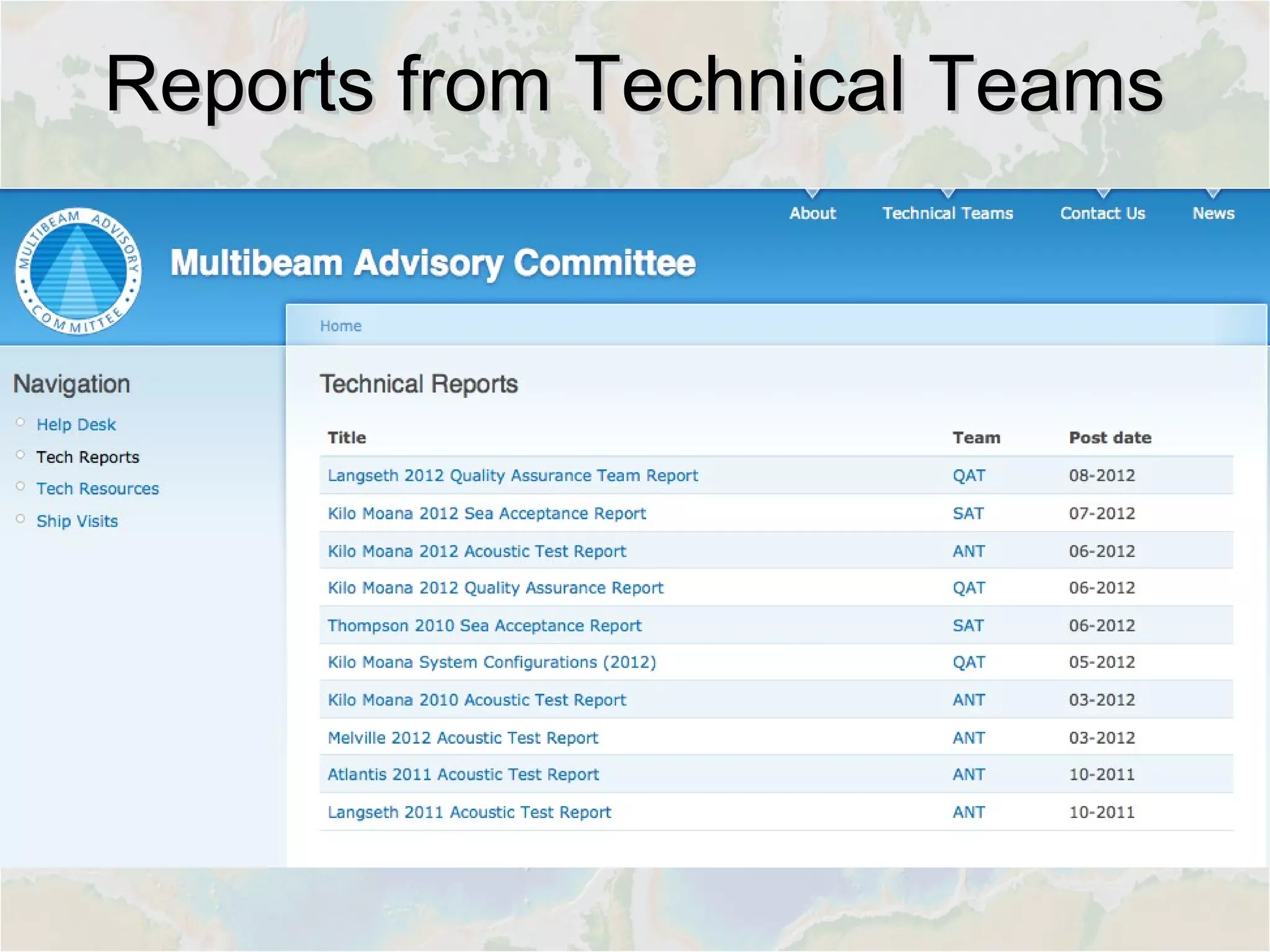The height and width of the screenshot is (952, 1270).
Task: Sort the table by the Title column header
Action: pos(347,438)
